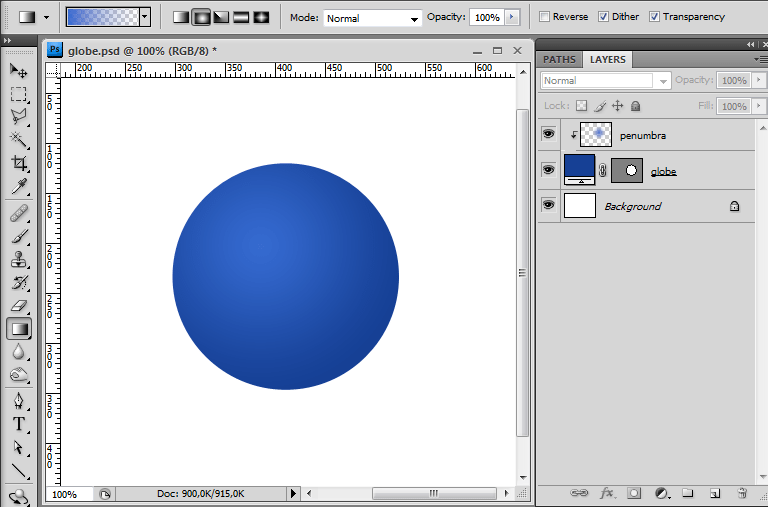Delete layer using the trash icon
Viewport: 768px width, 507px height.
742,493
